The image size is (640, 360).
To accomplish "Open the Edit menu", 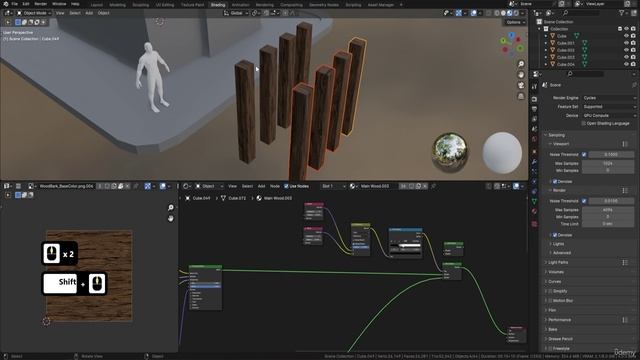I will tap(26, 4).
